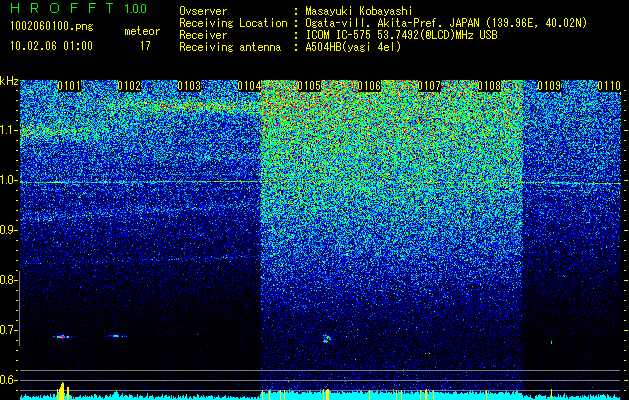Click the 0.6 frequency axis label
The image size is (629, 400).
click(7, 380)
